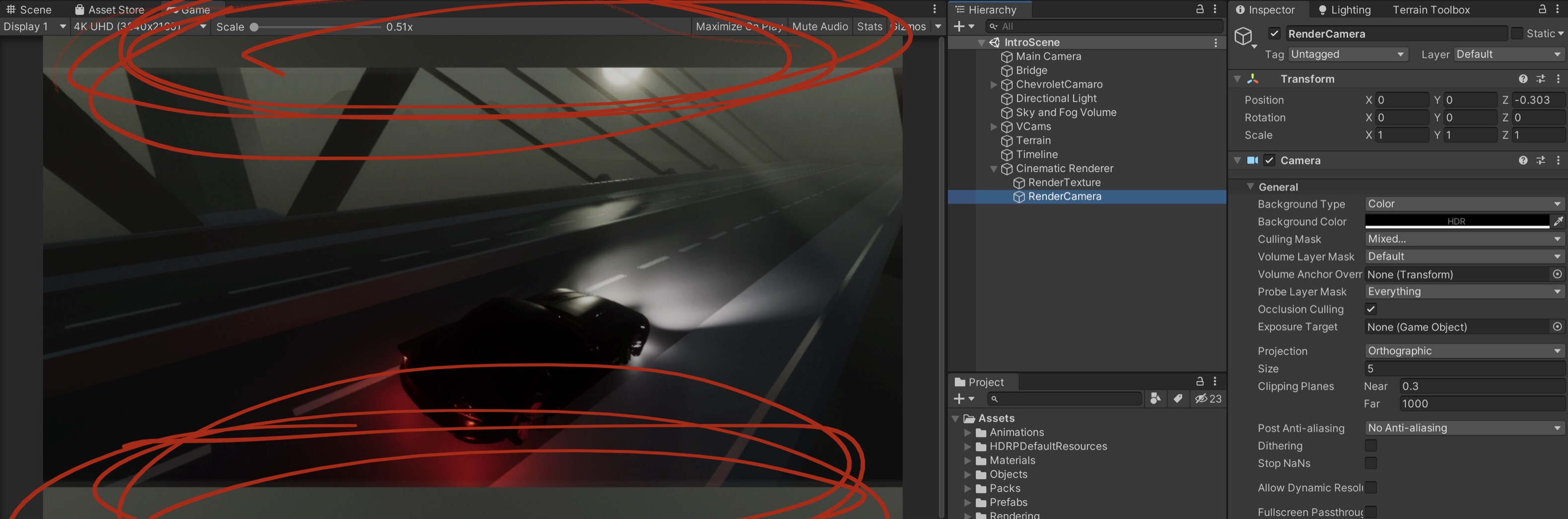Select the Timeline object
This screenshot has width=1568, height=519.
coord(1036,154)
